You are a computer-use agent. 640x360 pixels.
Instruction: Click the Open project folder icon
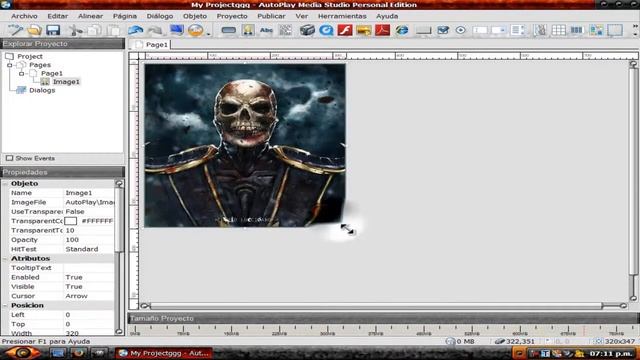pos(34,30)
